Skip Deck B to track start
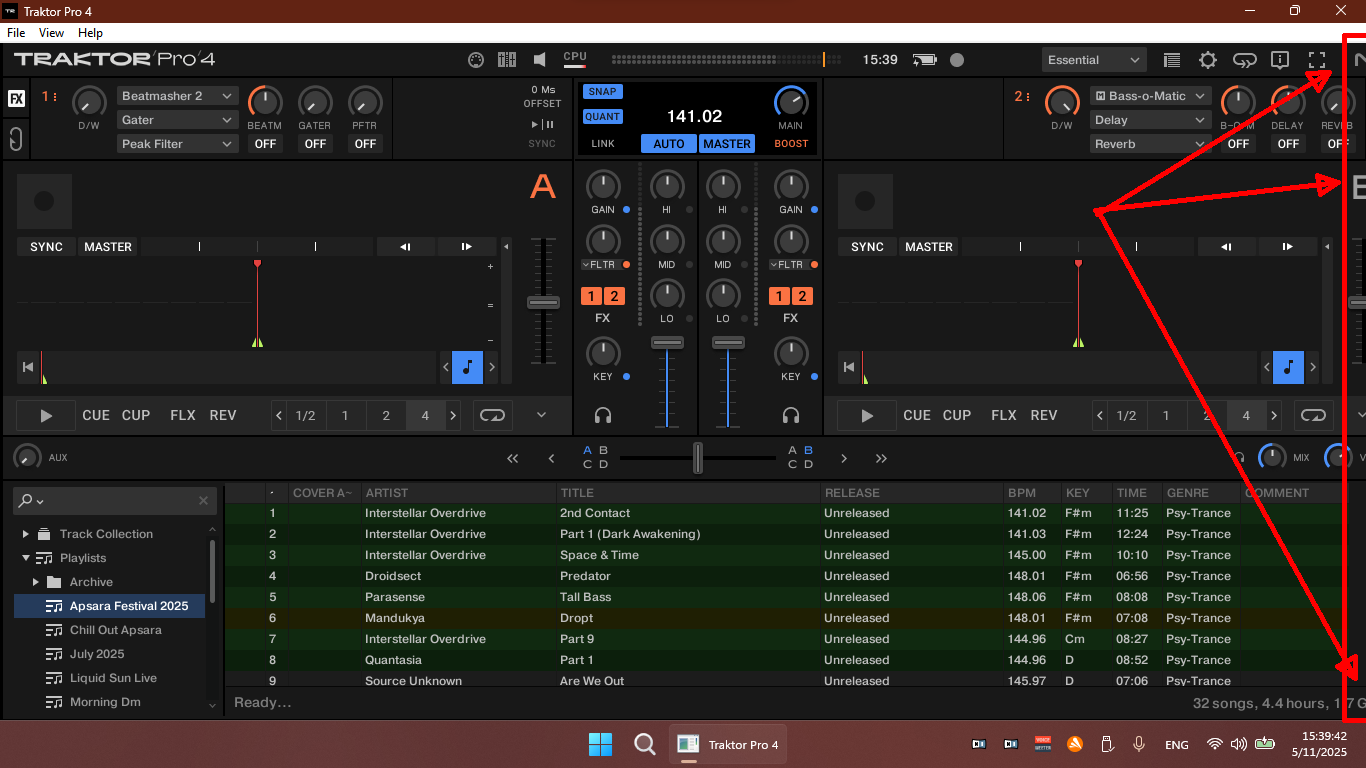Viewport: 1366px width, 768px height. (x=849, y=367)
